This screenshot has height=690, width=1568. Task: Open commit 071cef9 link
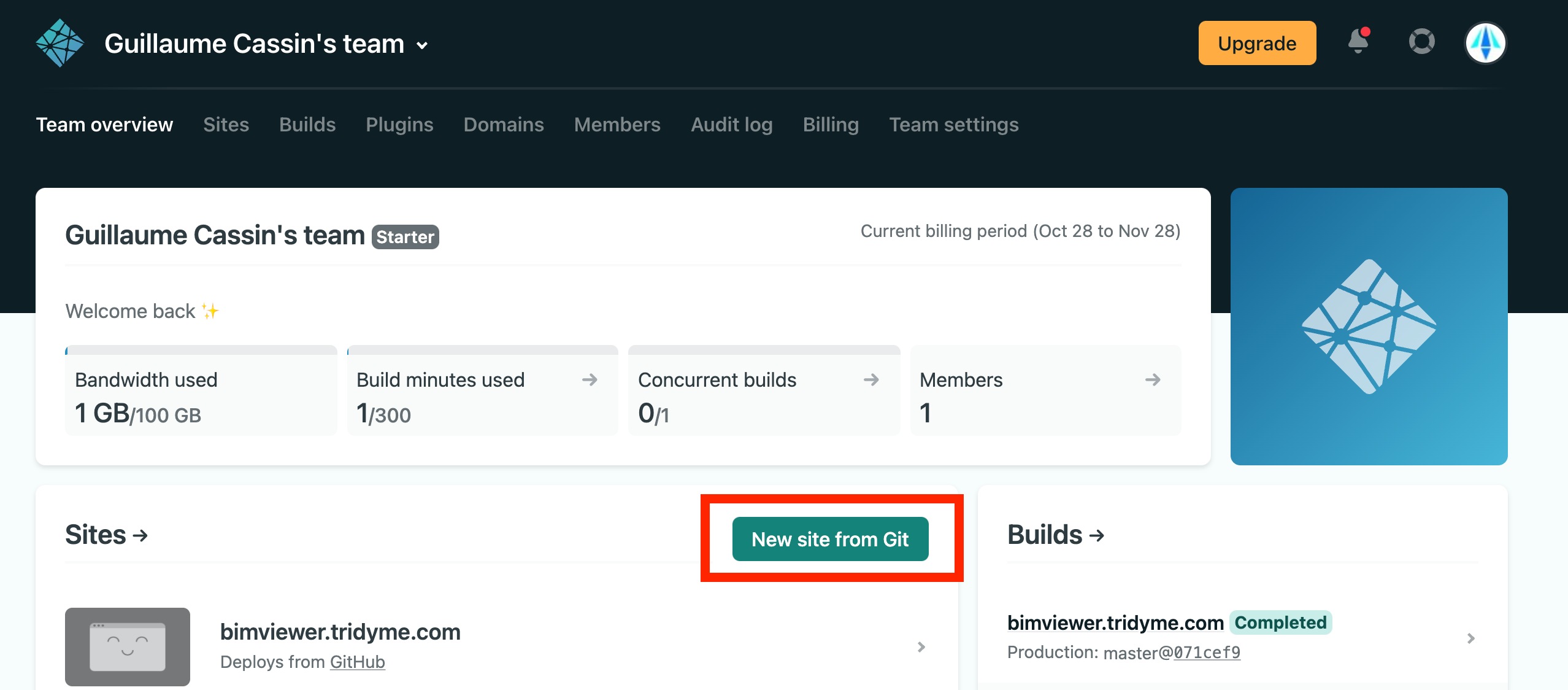click(1207, 652)
